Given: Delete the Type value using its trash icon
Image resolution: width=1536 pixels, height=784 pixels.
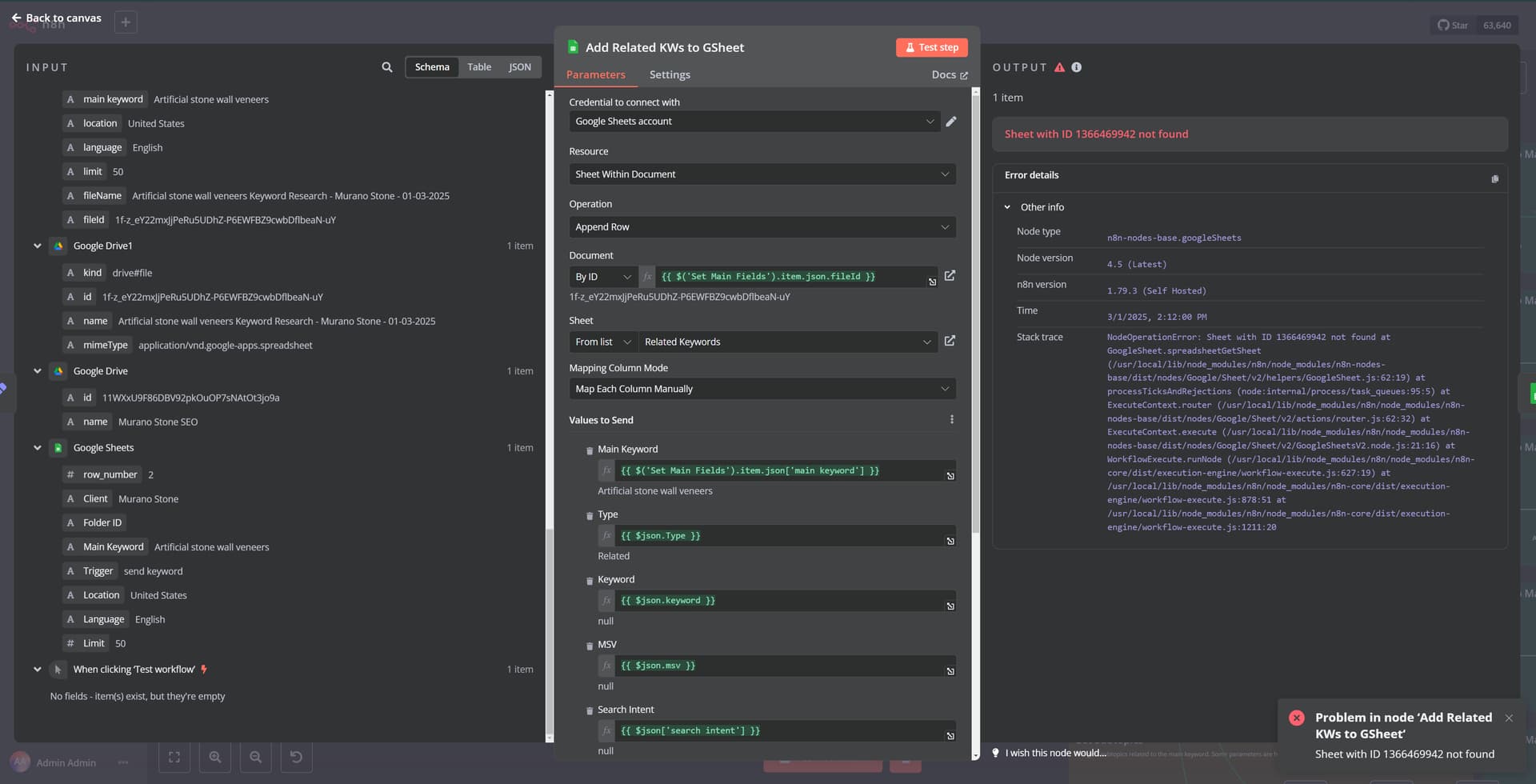Looking at the screenshot, I should click(x=590, y=515).
